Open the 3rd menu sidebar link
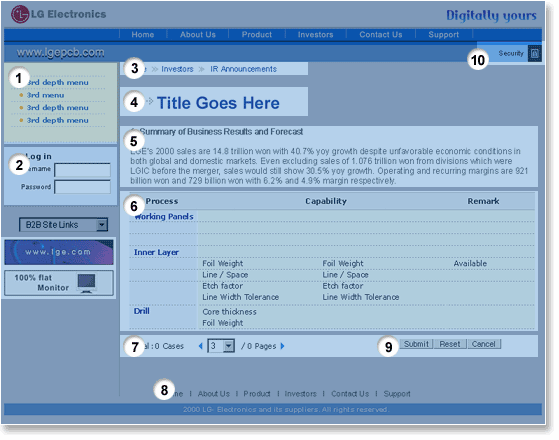This screenshot has width=559, height=440. [x=45, y=95]
